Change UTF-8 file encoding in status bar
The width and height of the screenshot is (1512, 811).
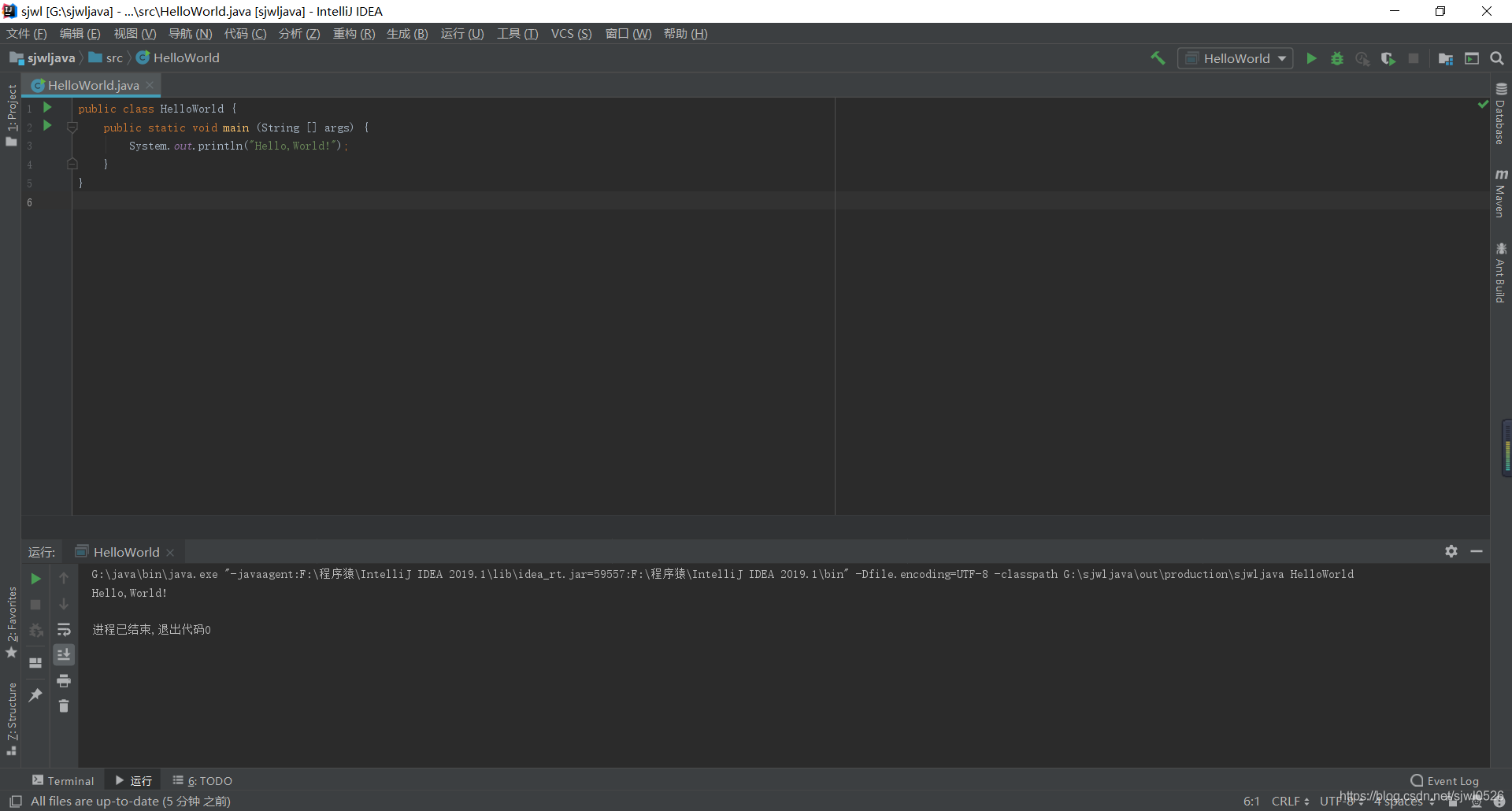(1340, 801)
